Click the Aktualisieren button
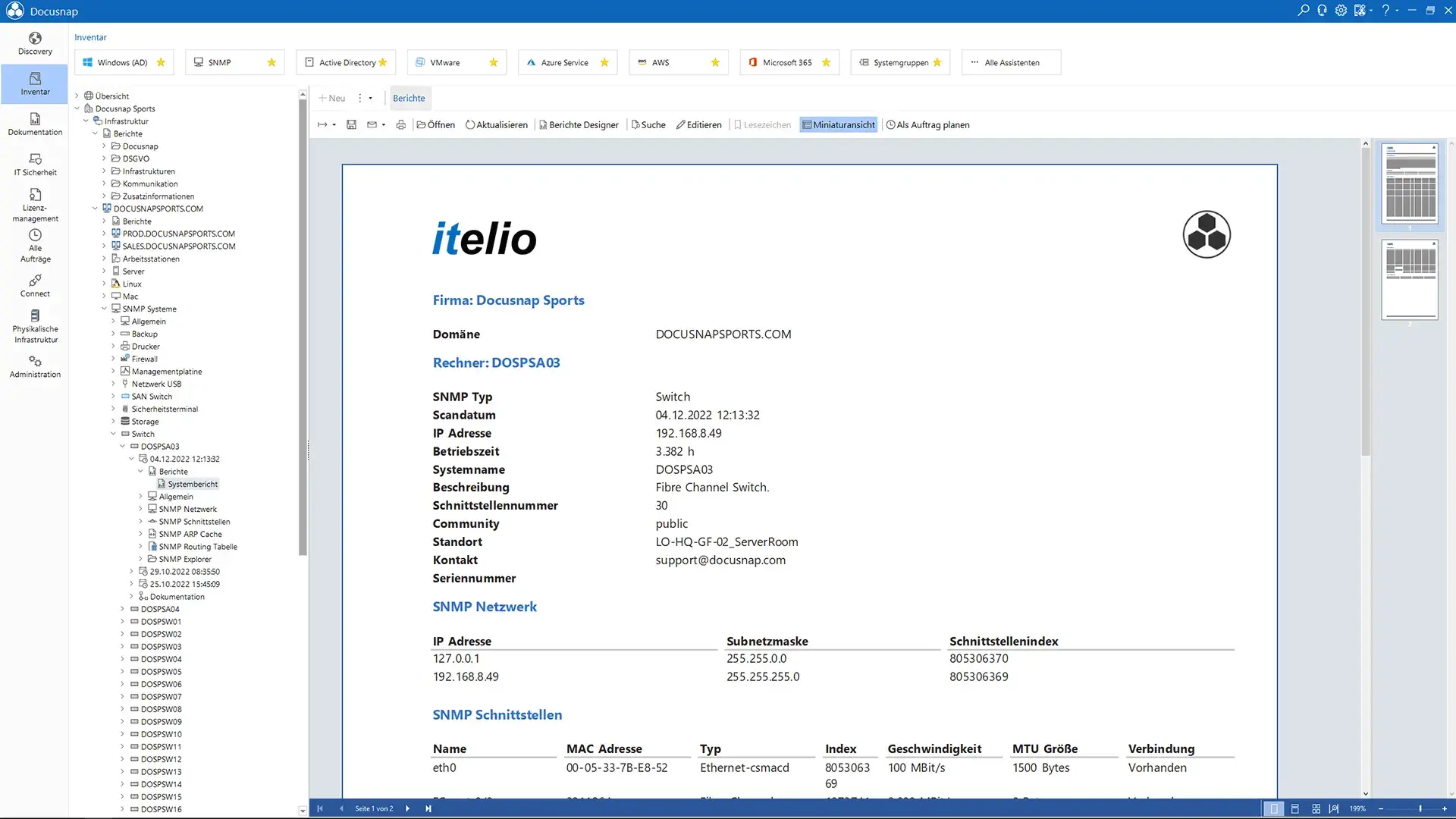 pyautogui.click(x=497, y=124)
